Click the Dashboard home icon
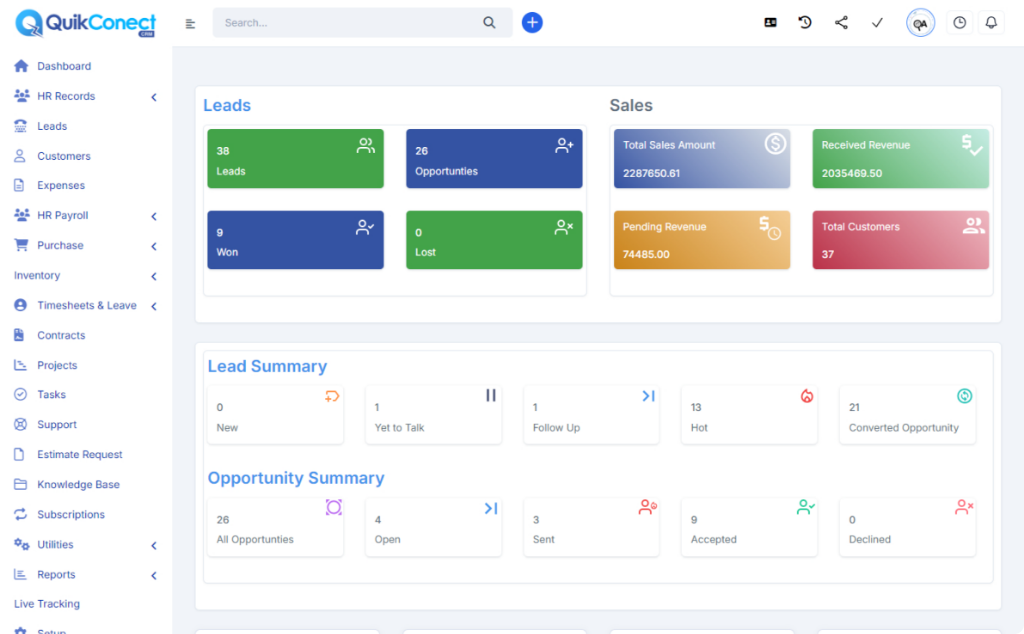 coord(21,66)
